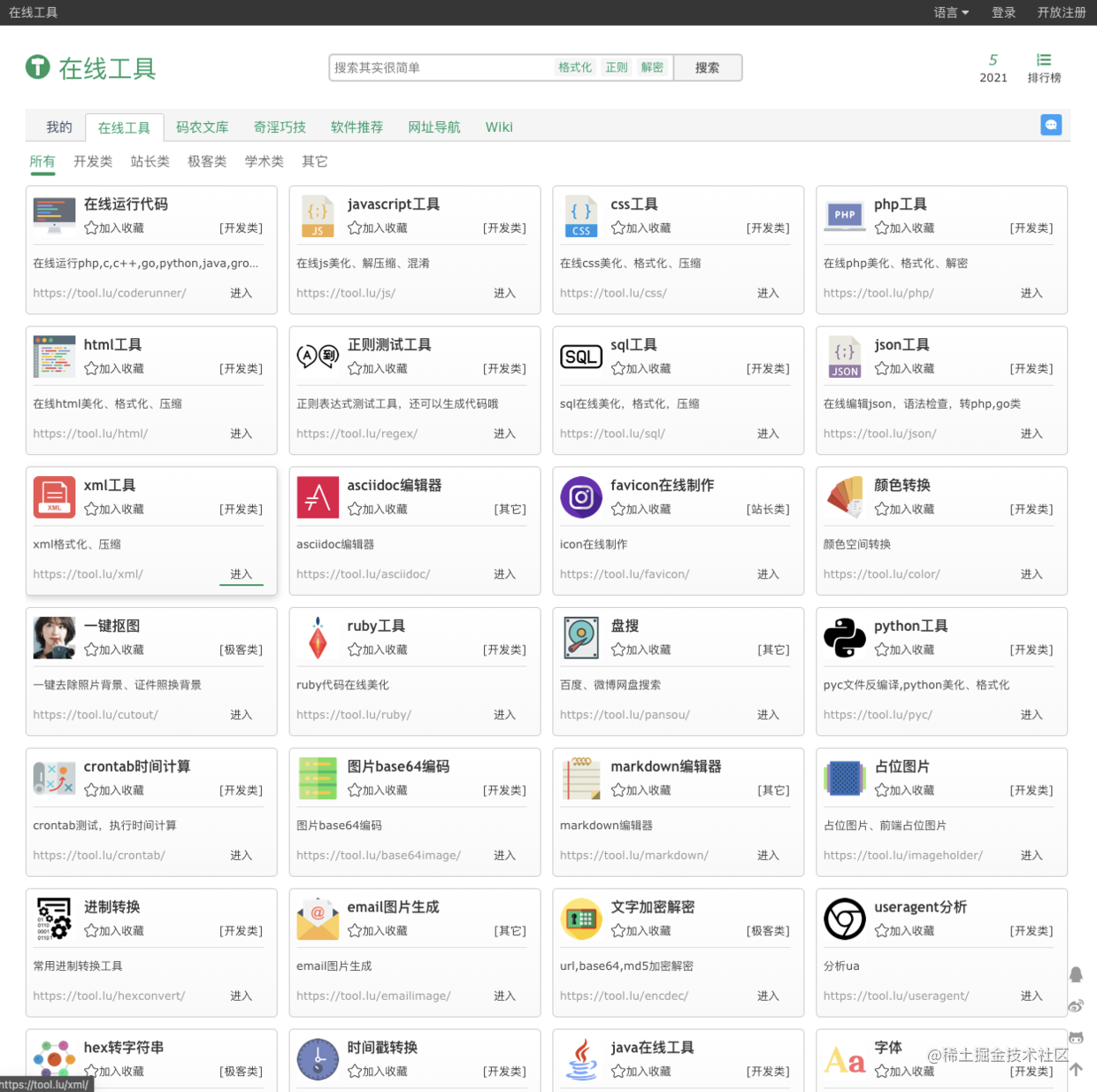Click the 进制转换 gears icon

point(54,919)
